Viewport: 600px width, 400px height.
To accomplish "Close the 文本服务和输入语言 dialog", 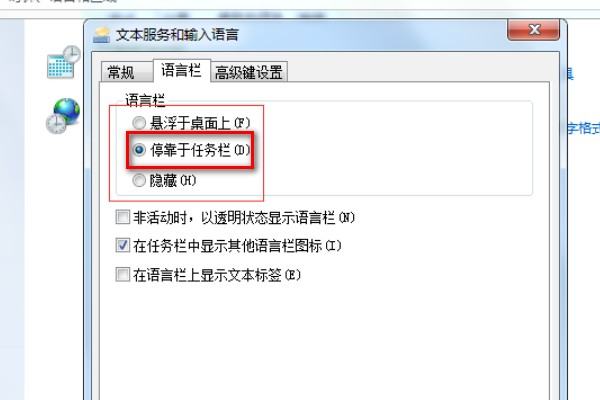I will pyautogui.click(x=533, y=30).
